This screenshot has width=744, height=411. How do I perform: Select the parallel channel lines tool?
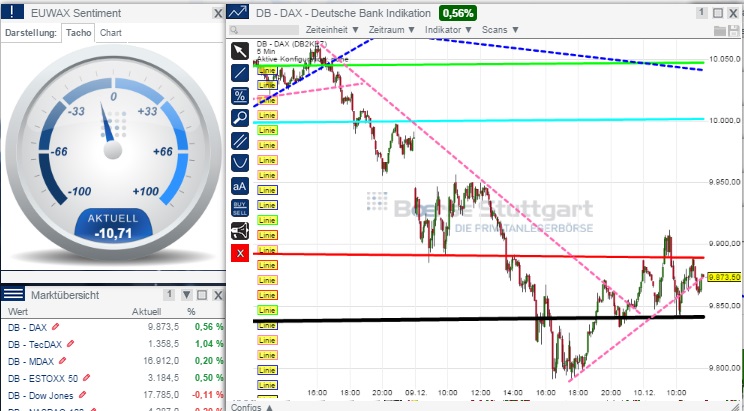tap(240, 140)
